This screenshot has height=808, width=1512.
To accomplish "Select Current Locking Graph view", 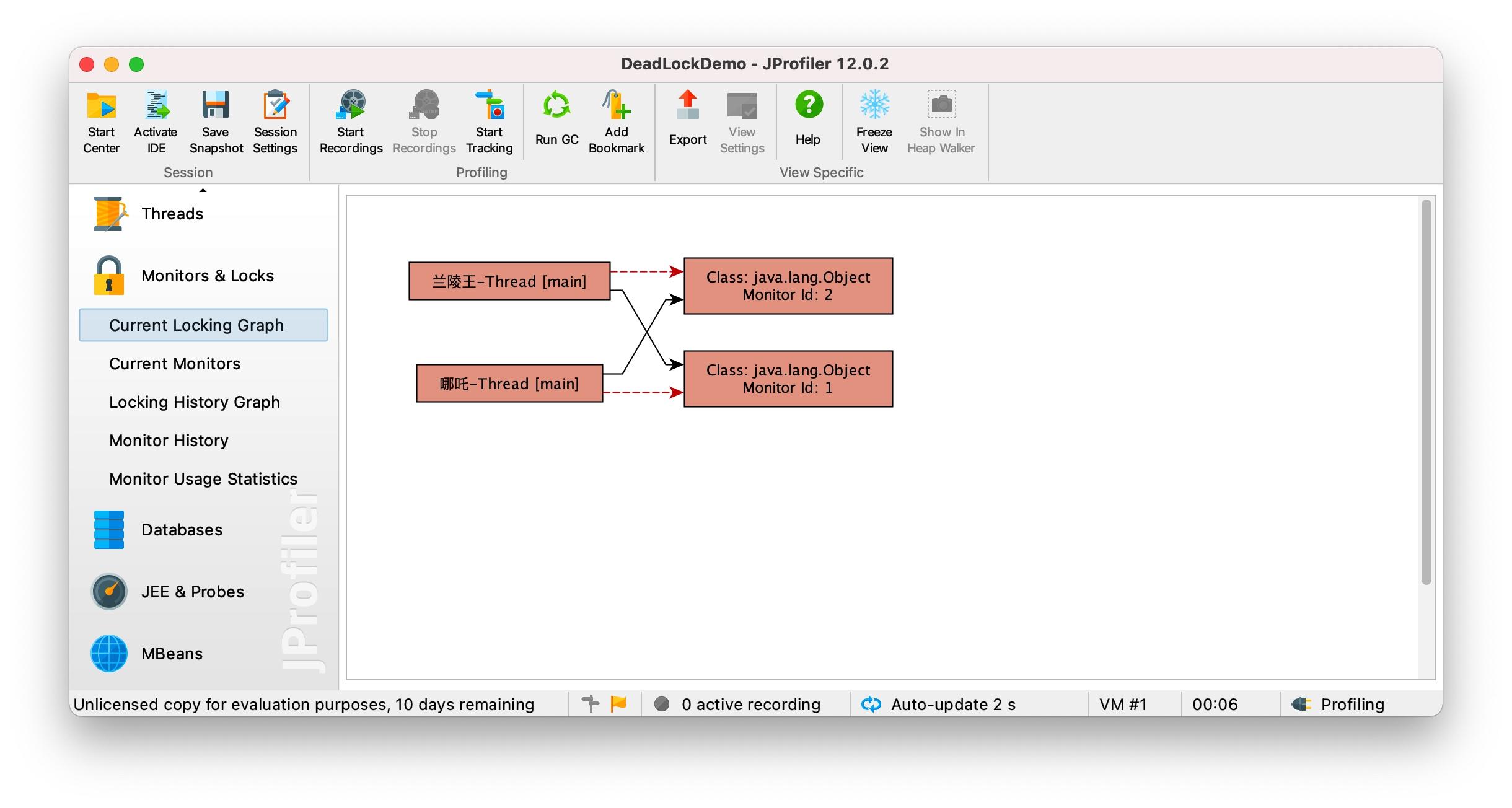I will [203, 325].
